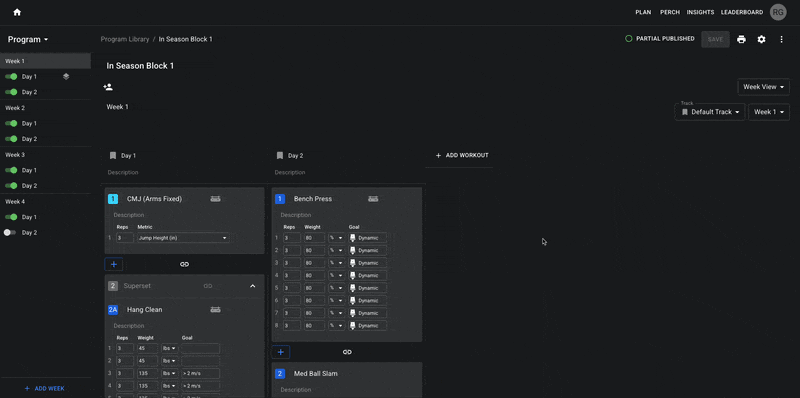This screenshot has height=398, width=800.
Task: Open % unit dropdown in Bench Press set 5
Action: (336, 288)
